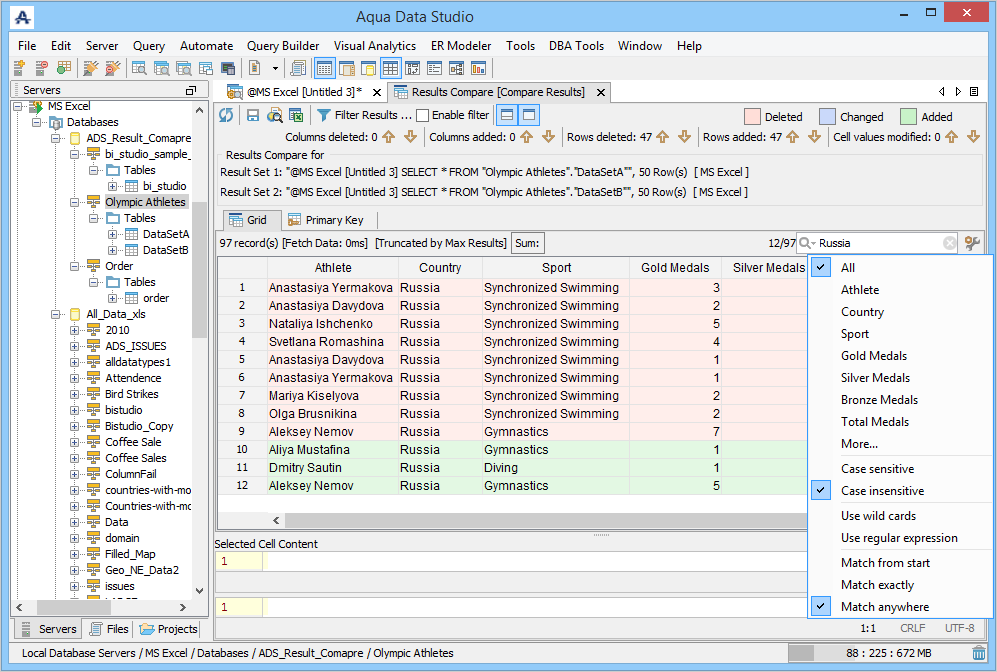997x672 pixels.
Task: Open the search field dropdown magnifier
Action: [806, 243]
